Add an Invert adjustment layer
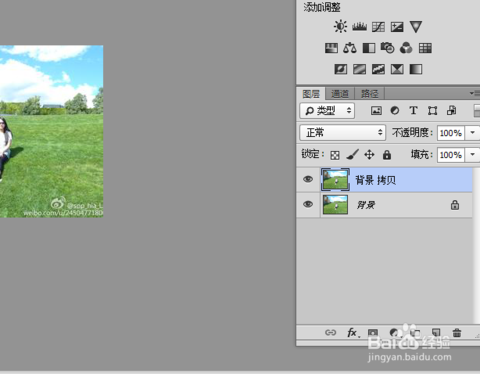Image resolution: width=480 pixels, height=374 pixels. click(341, 69)
